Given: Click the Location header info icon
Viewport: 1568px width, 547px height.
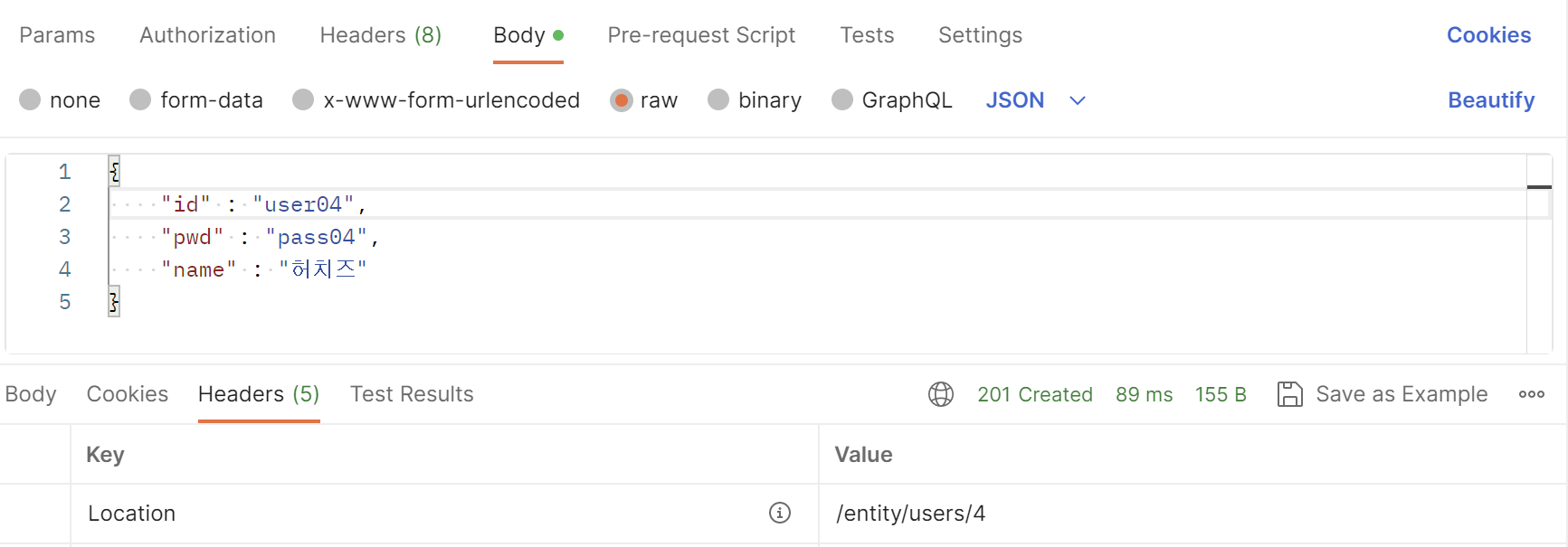Looking at the screenshot, I should [780, 513].
